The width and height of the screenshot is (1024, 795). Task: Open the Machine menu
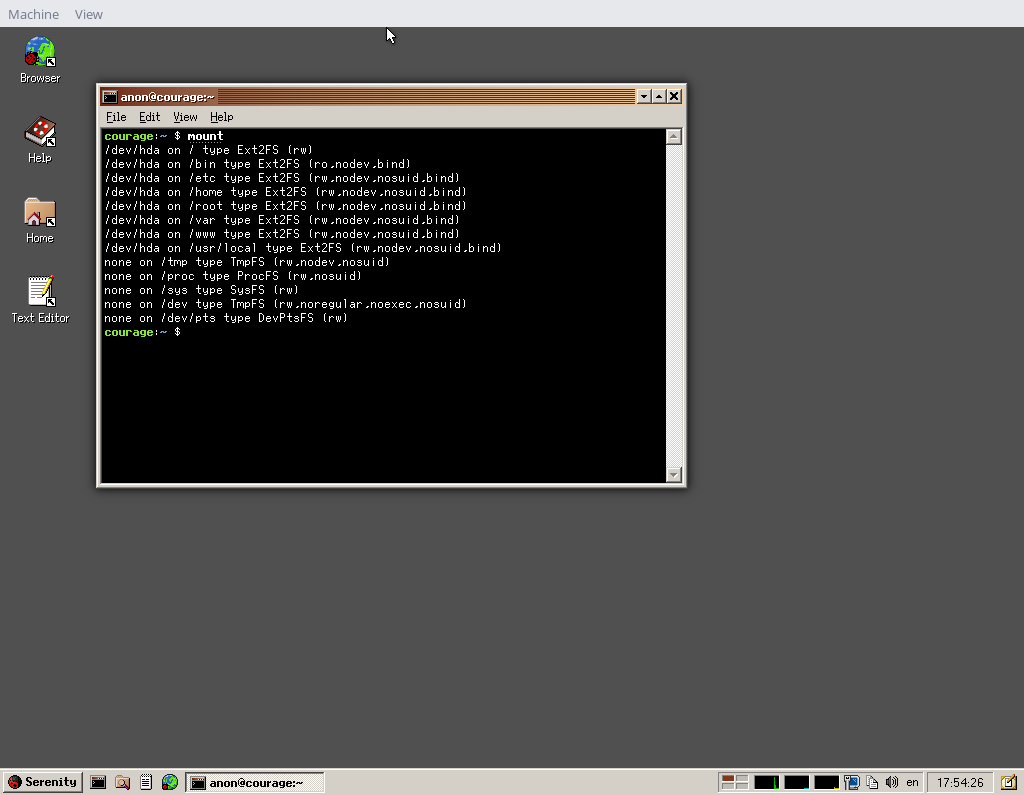(x=33, y=14)
